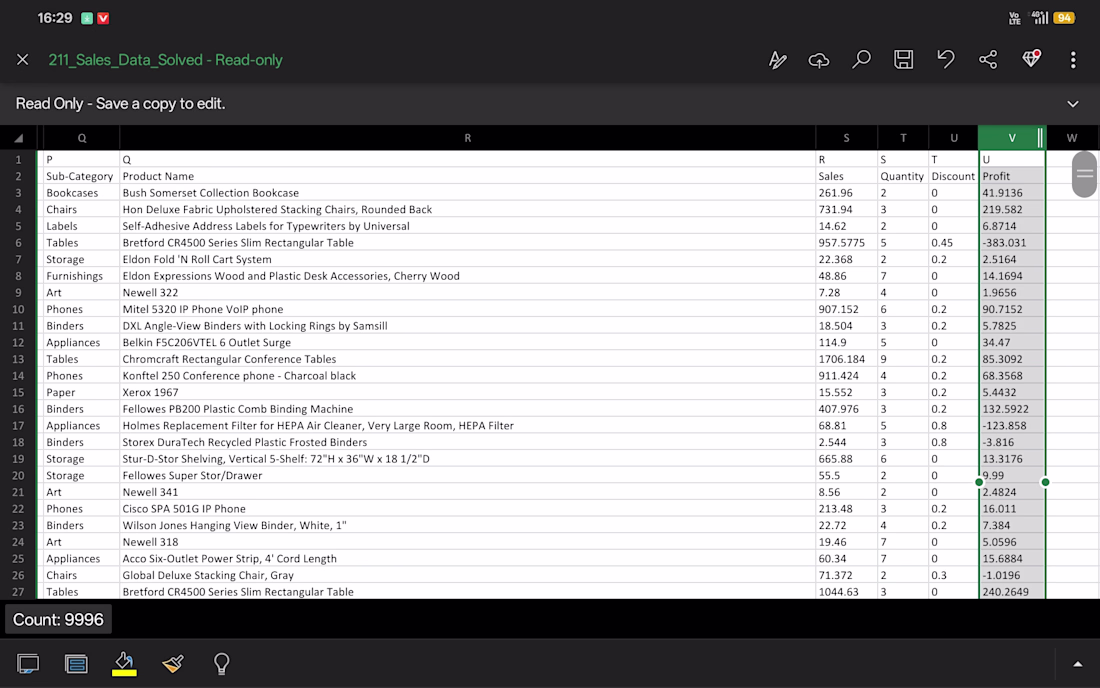Select row 27 header
Screen dimensions: 1100x688
(x=18, y=592)
